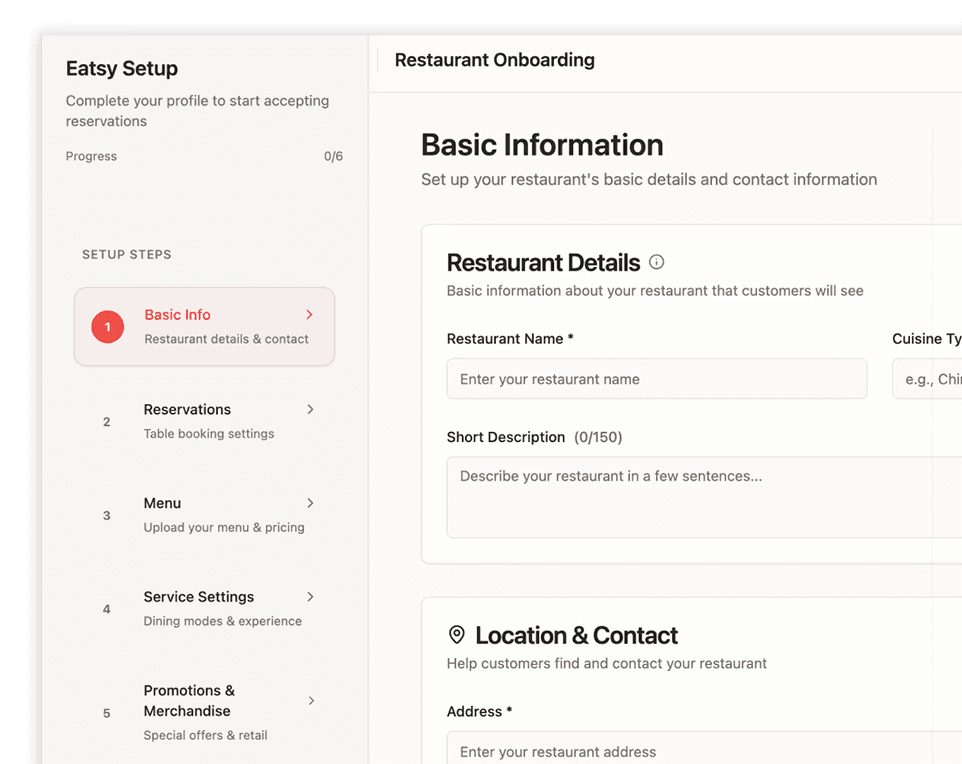This screenshot has width=962, height=764.
Task: Focus the Cuisine Type input field
Action: pyautogui.click(x=927, y=379)
